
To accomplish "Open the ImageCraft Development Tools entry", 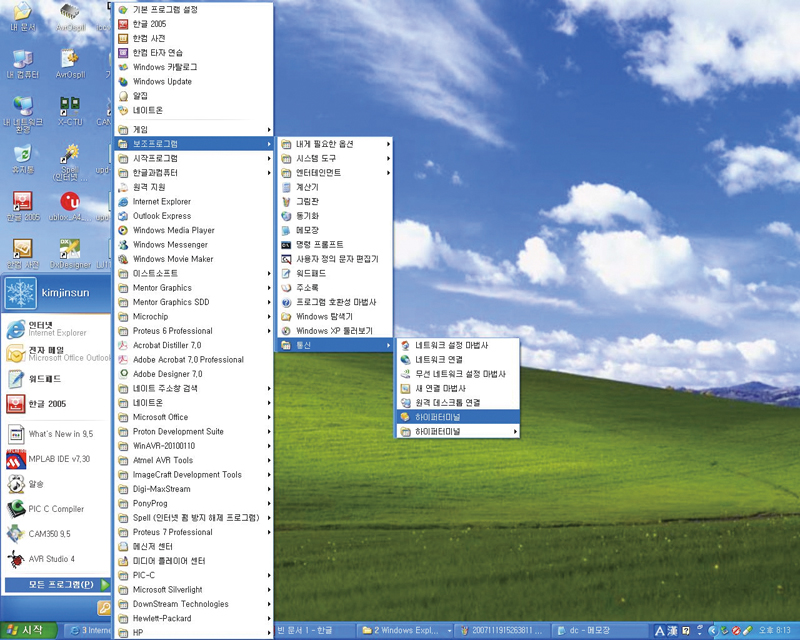I will click(x=194, y=475).
